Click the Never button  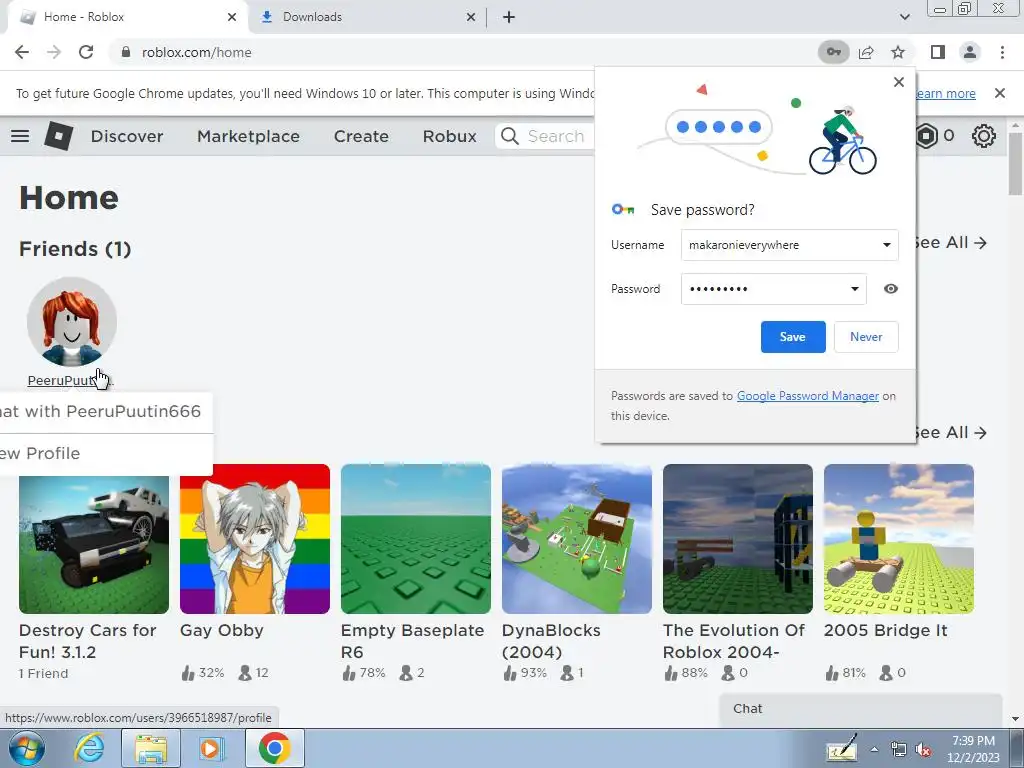click(866, 337)
